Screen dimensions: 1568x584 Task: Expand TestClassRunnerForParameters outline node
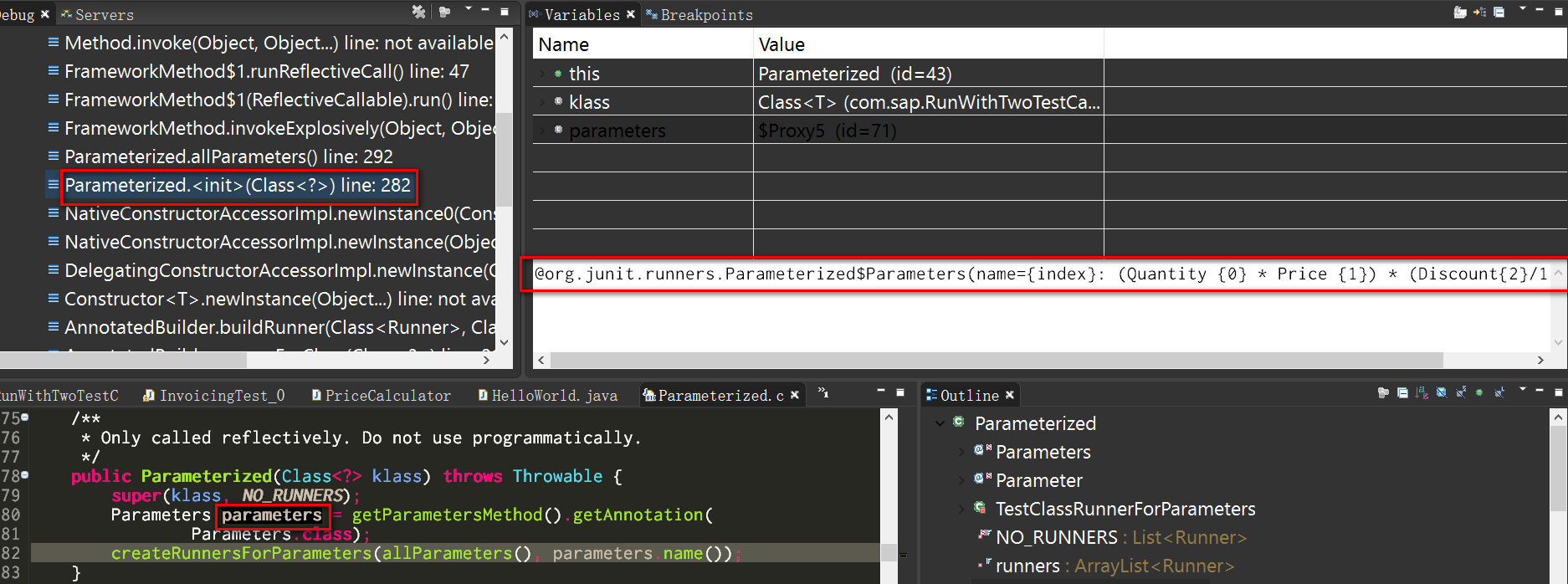(961, 509)
